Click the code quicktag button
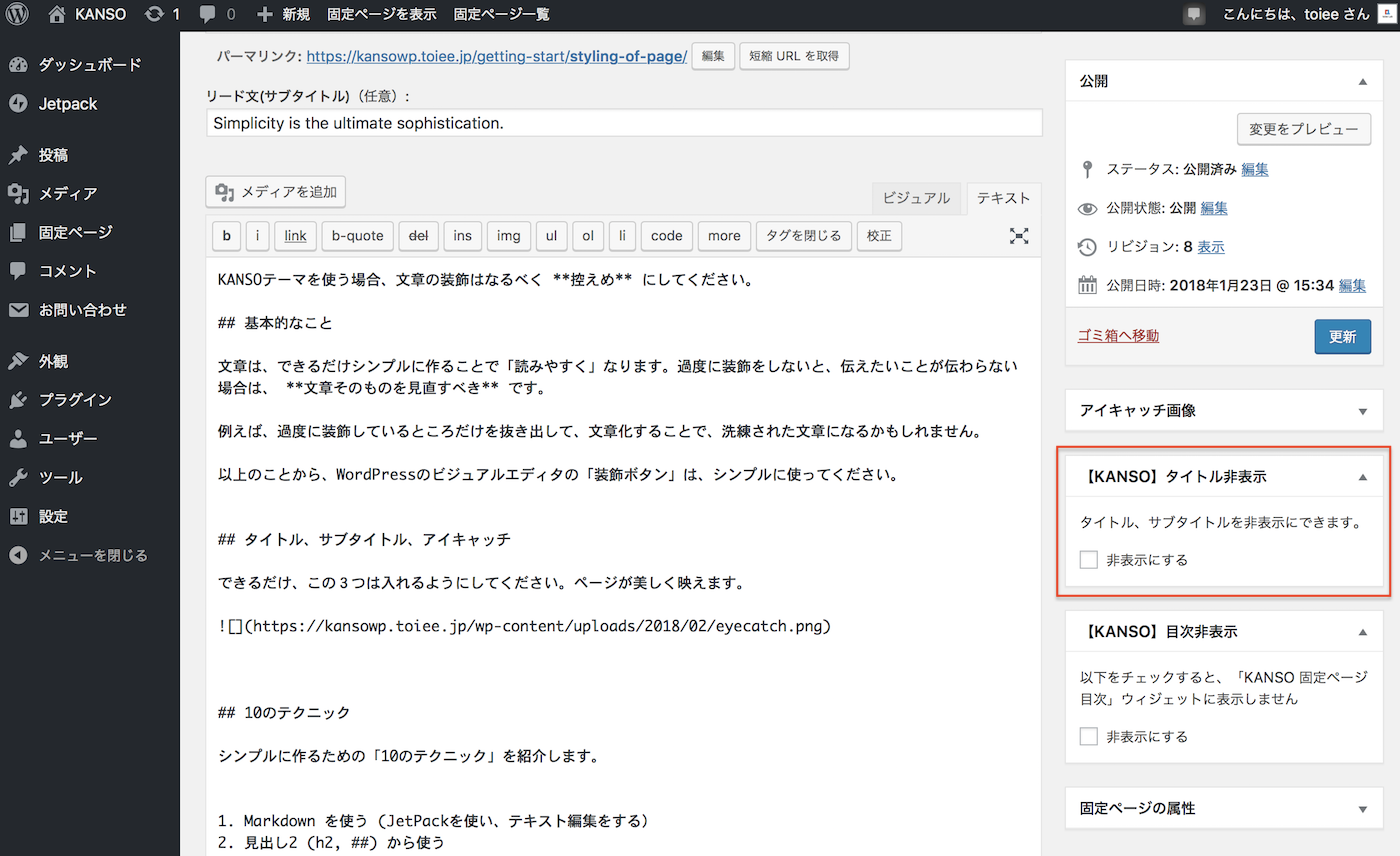1400x856 pixels. tap(666, 236)
